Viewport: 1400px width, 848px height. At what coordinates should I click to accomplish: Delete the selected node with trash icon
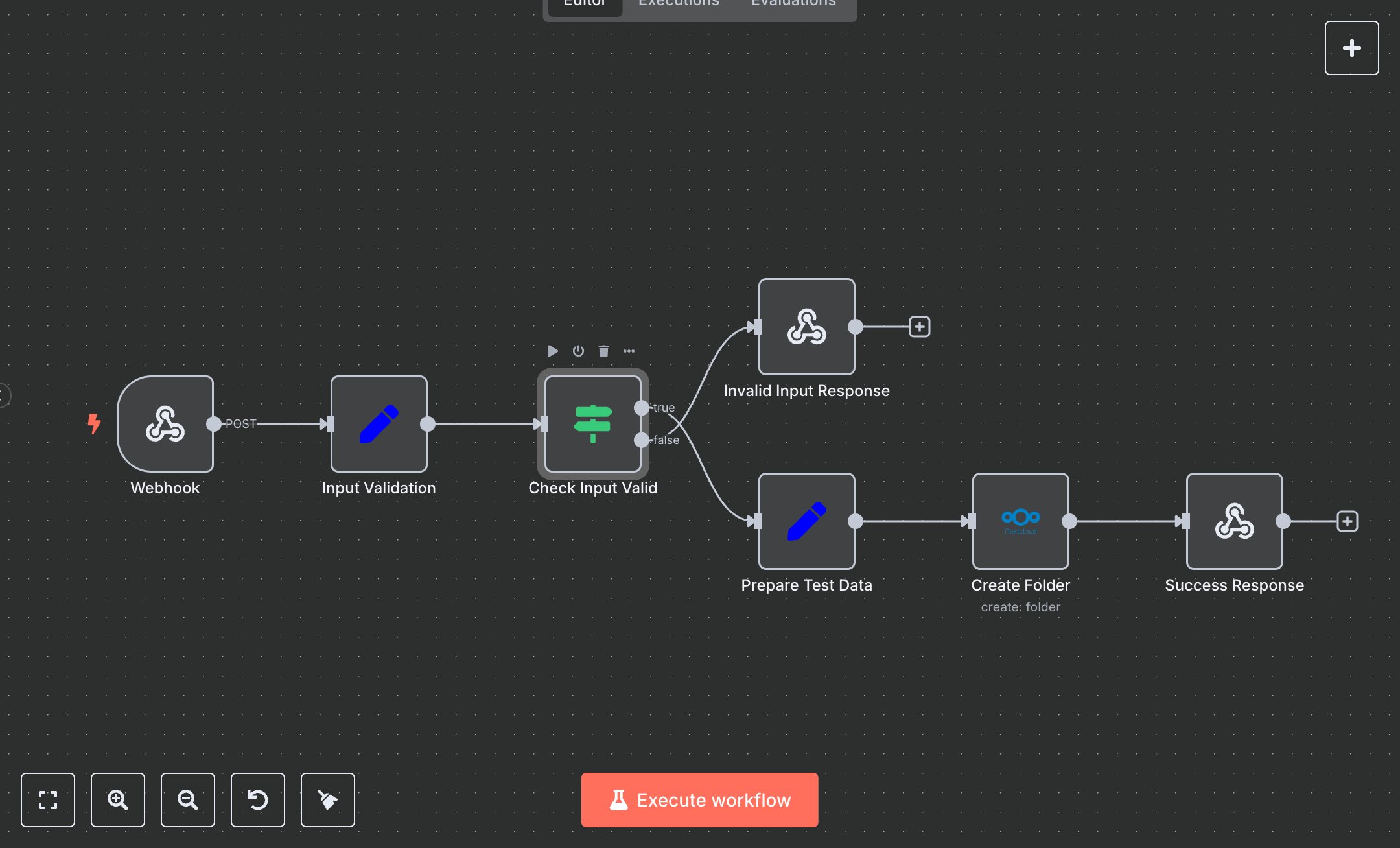pyautogui.click(x=603, y=351)
